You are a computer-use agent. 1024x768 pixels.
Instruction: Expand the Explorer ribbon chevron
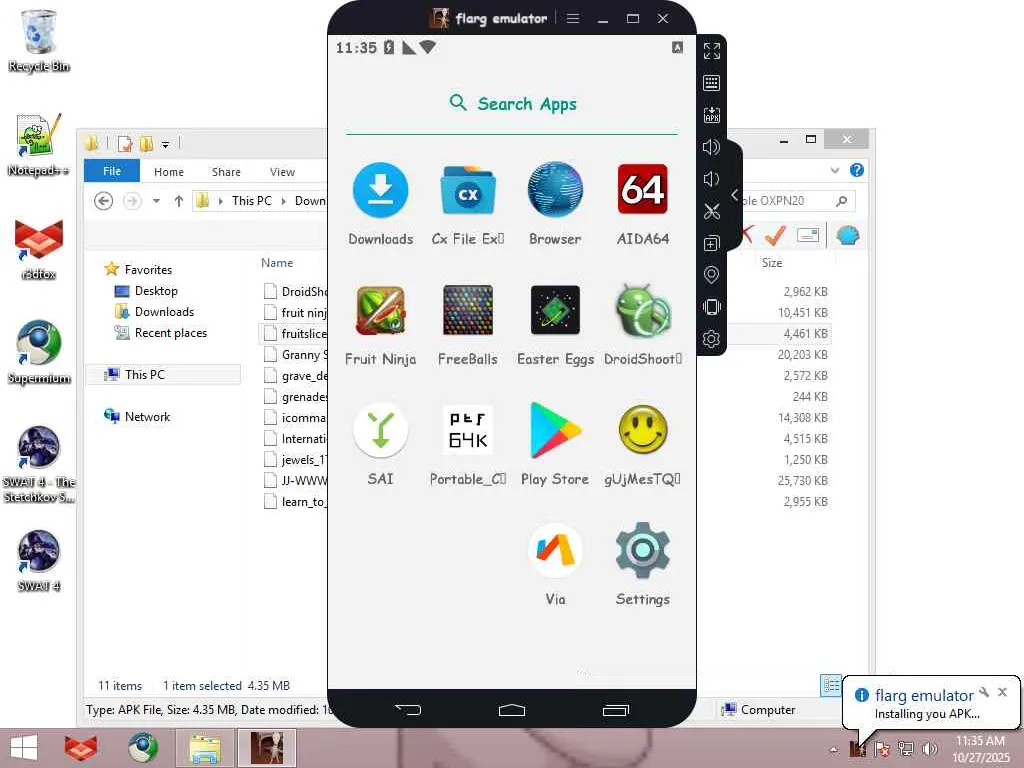pyautogui.click(x=835, y=170)
